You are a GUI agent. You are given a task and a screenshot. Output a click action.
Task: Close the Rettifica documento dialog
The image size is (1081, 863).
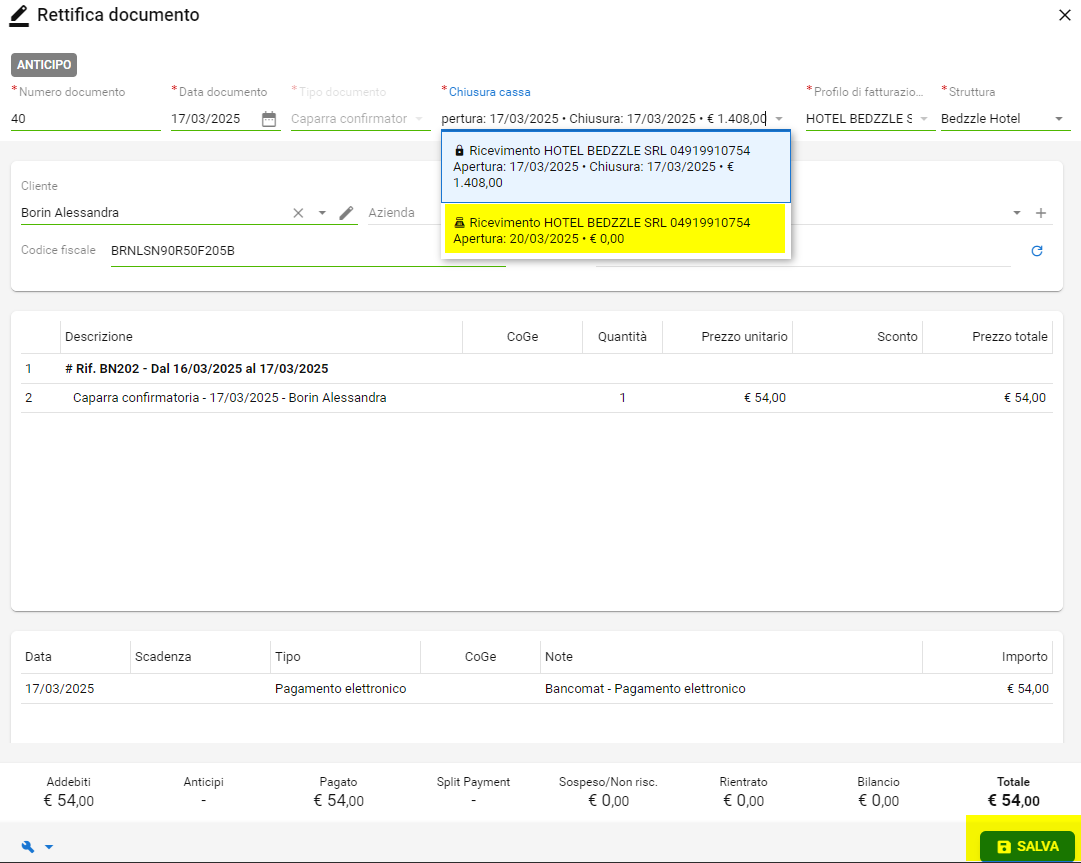coord(1064,15)
